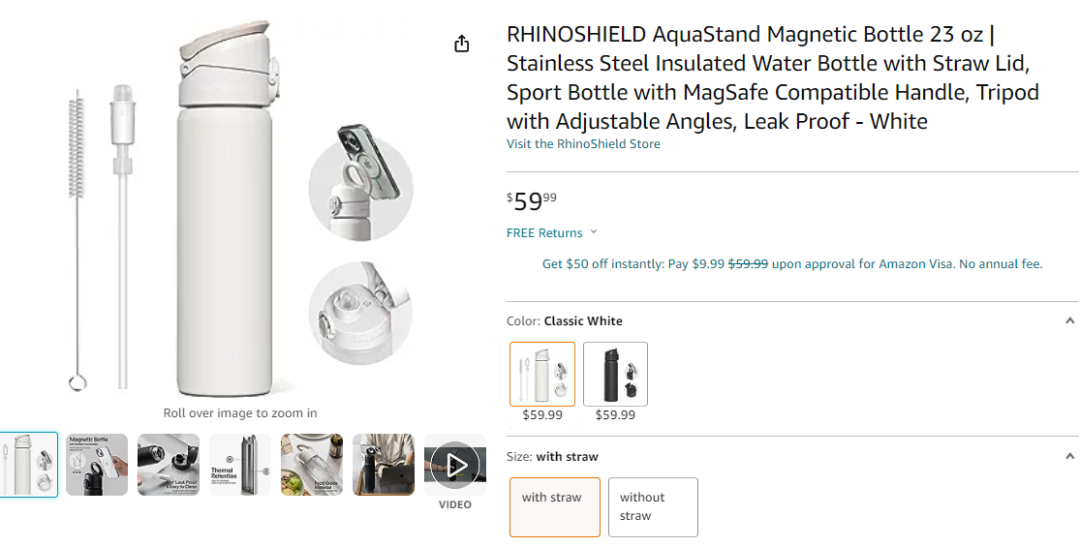View the Leak Proof thumbnail image
Screen dimensions: 1080x547
point(168,465)
